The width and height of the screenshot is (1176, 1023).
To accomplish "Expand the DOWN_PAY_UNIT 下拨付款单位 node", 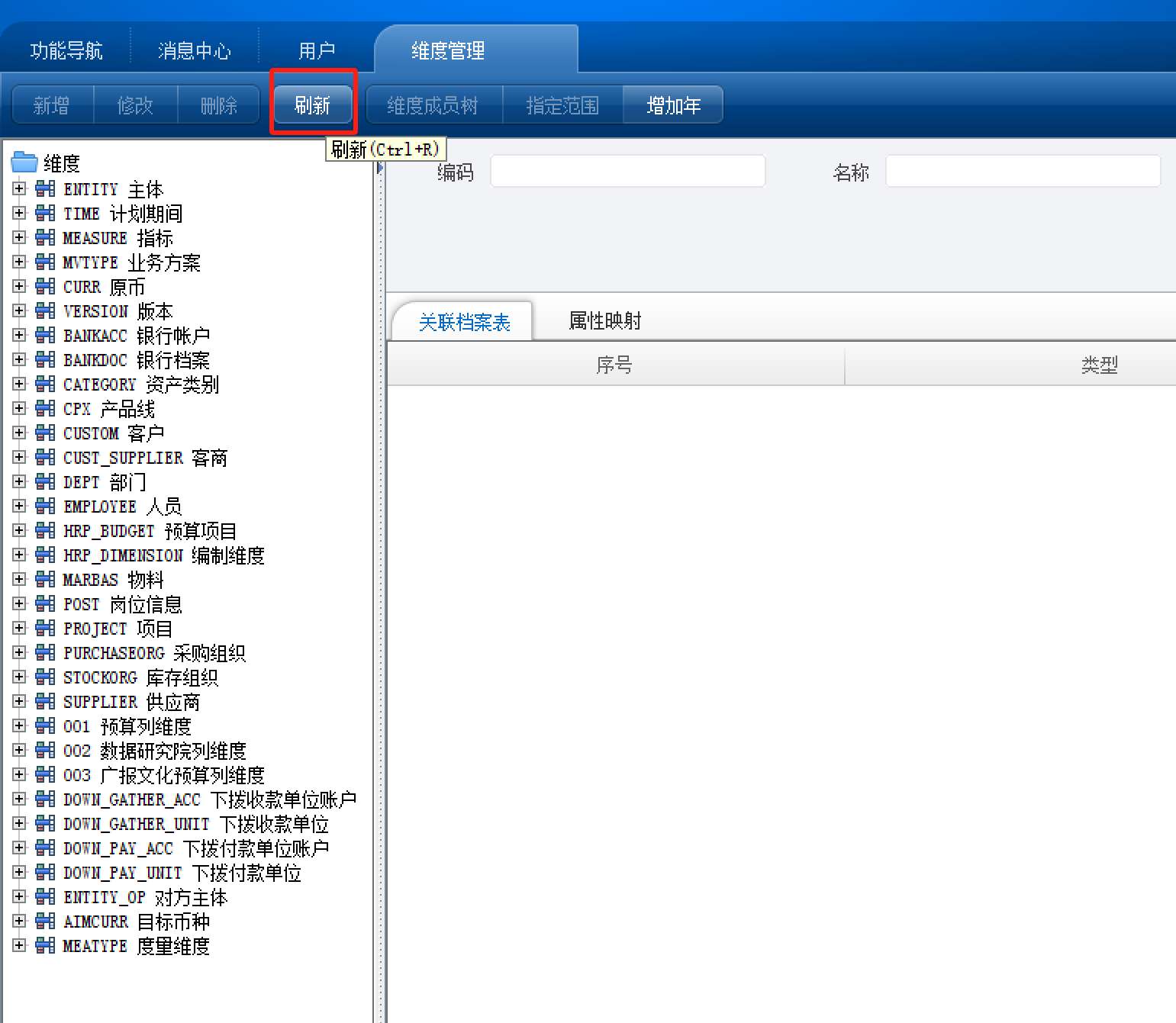I will click(19, 872).
